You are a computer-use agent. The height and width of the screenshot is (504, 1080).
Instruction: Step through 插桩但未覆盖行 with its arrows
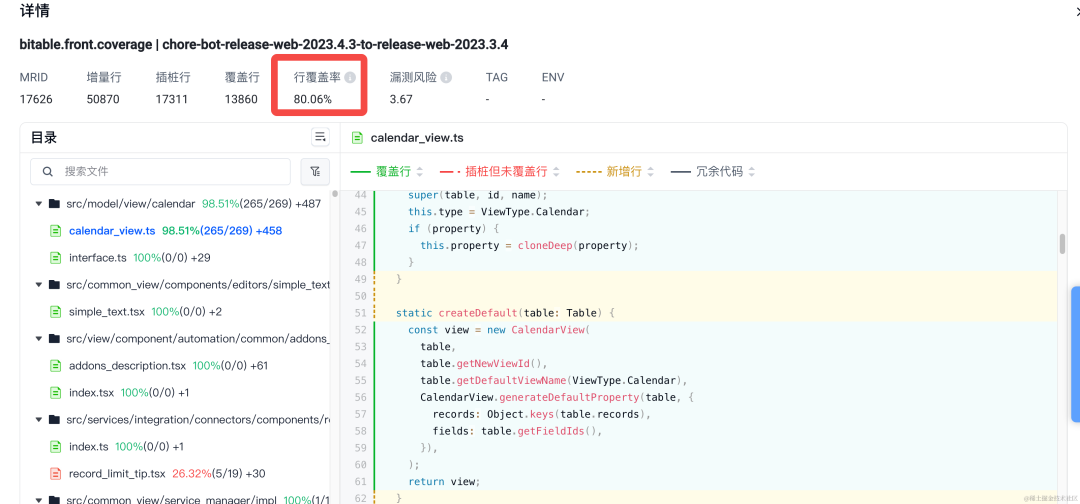(x=557, y=171)
